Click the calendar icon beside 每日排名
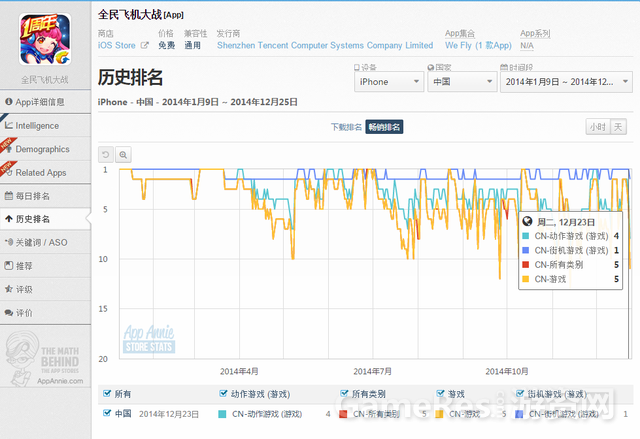This screenshot has width=640, height=439. pos(9,195)
